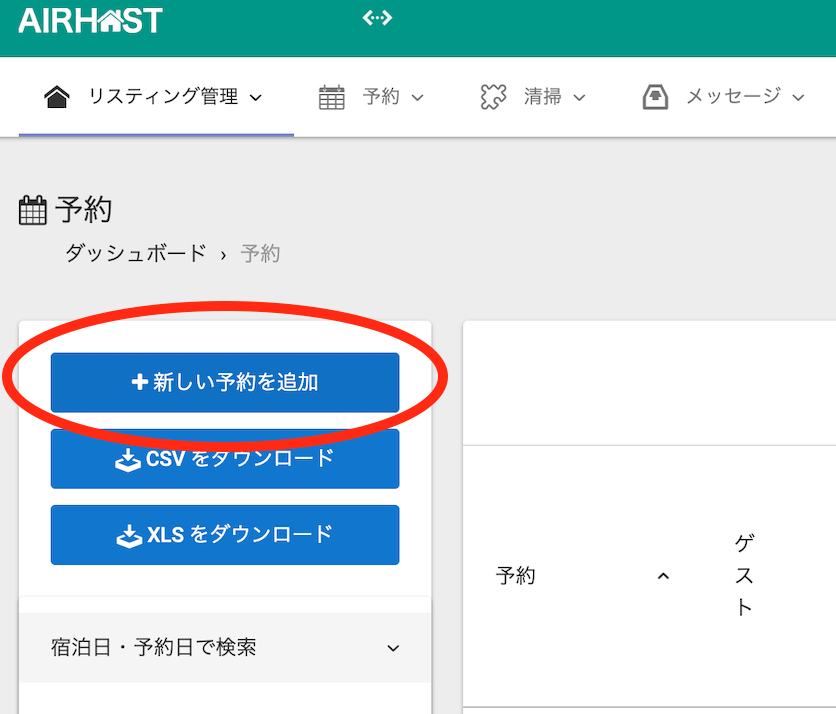Screen dimensions: 836x714
Task: Click the AirHost logo
Action: click(x=90, y=20)
